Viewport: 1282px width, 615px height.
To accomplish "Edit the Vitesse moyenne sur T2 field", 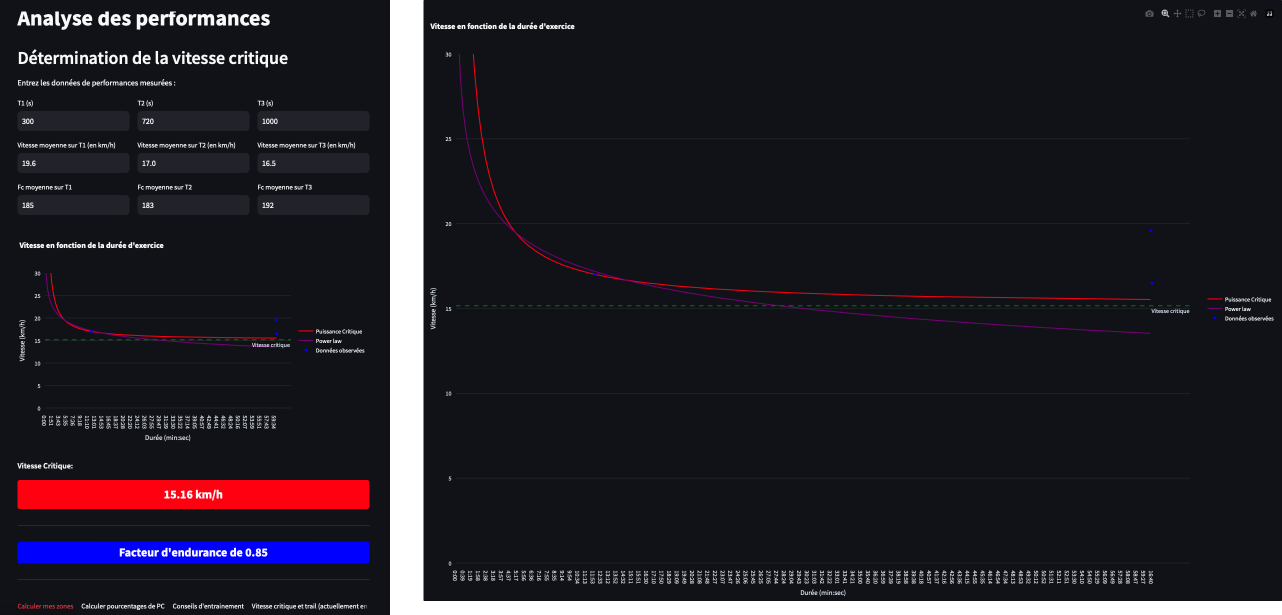I will pyautogui.click(x=193, y=163).
